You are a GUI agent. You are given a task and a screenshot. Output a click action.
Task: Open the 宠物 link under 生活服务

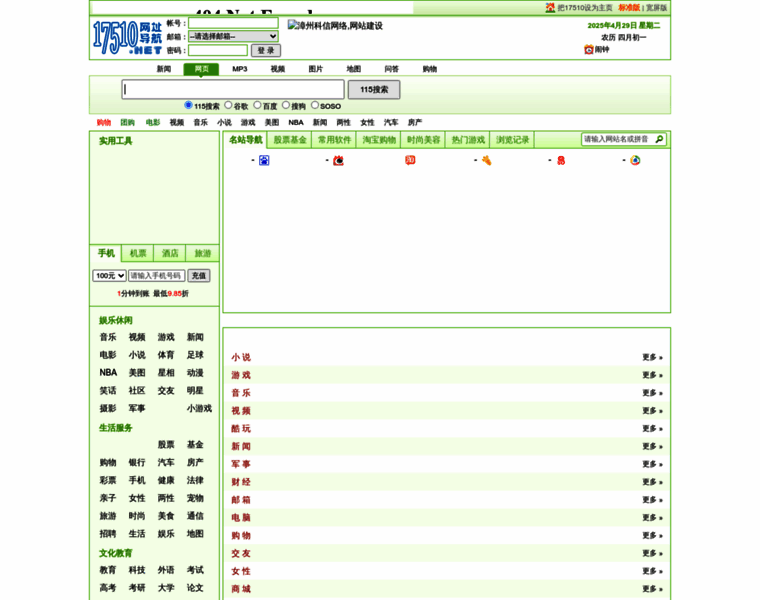coord(195,498)
